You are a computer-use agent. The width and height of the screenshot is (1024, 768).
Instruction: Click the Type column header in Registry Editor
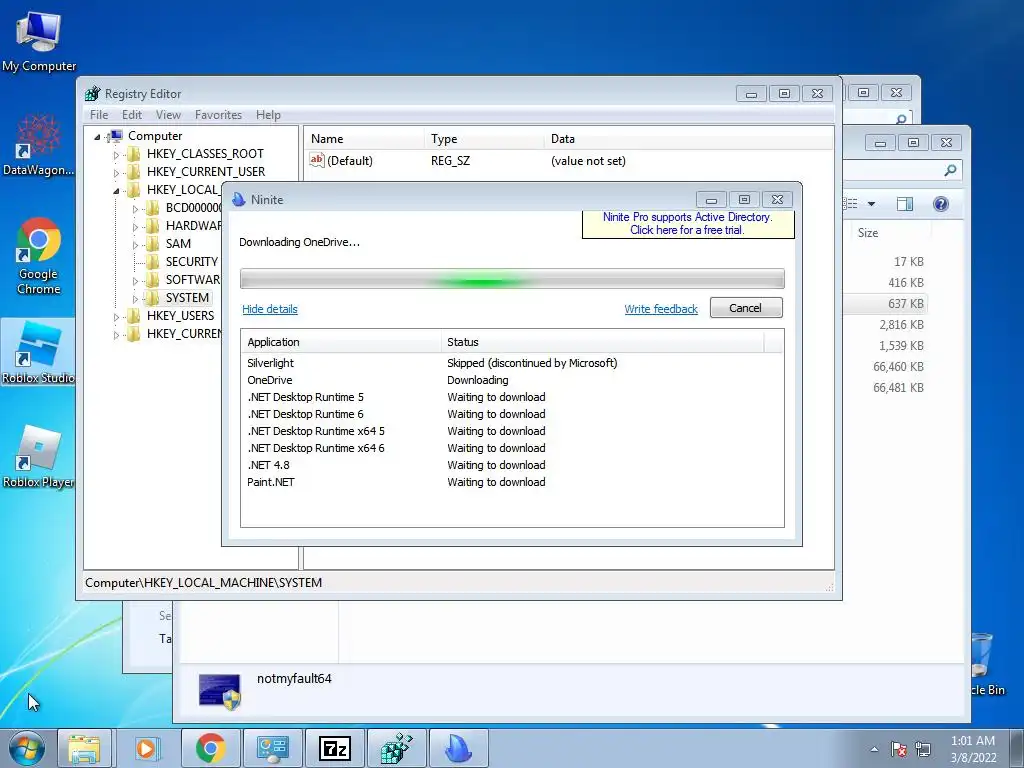pos(483,139)
